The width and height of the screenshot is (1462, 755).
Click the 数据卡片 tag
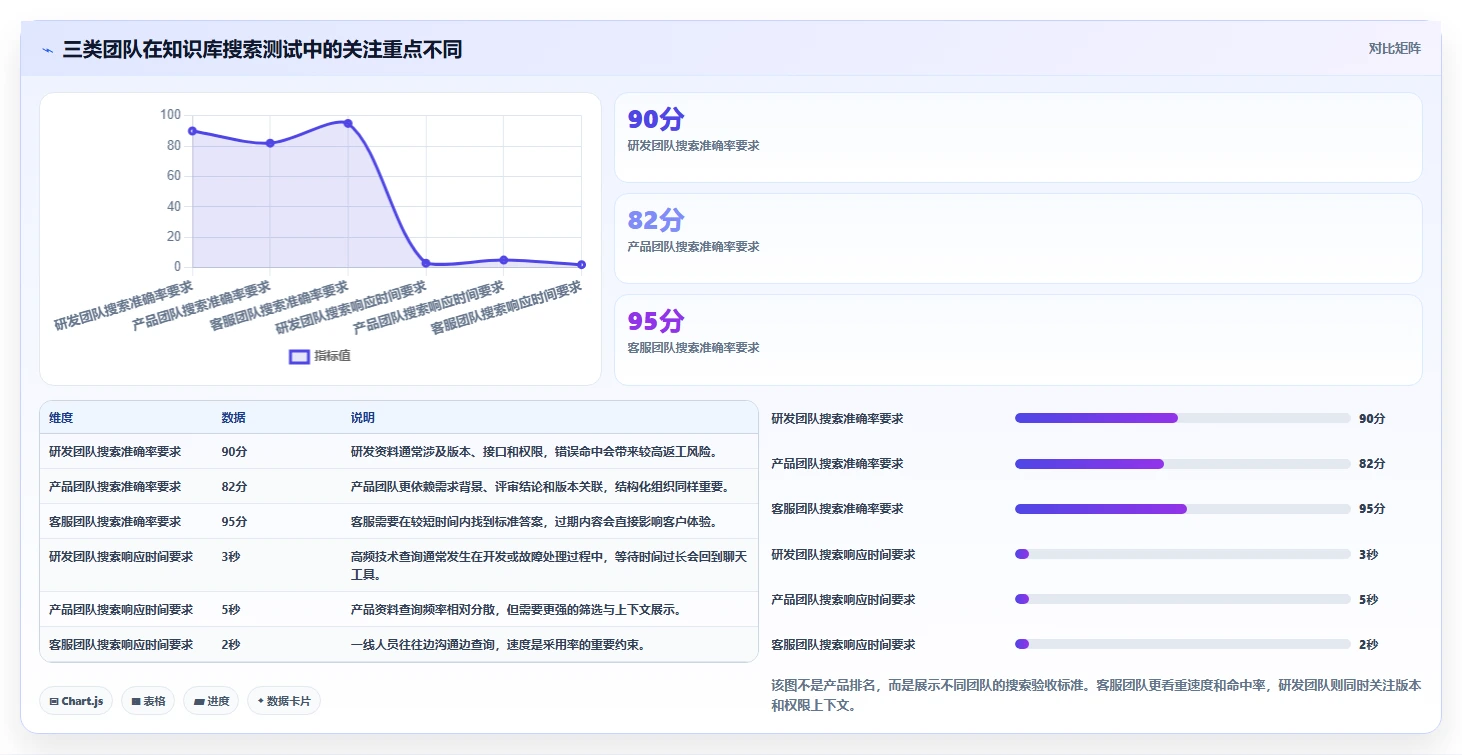[x=284, y=701]
